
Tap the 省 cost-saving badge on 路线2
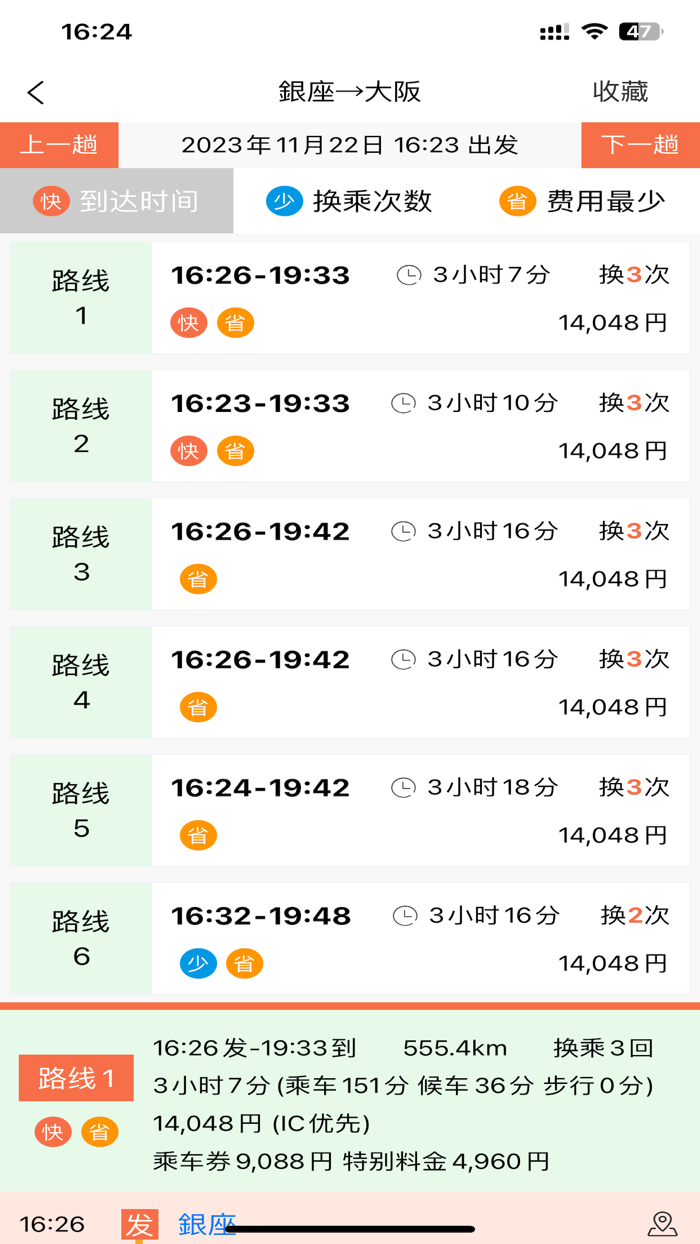[x=236, y=450]
